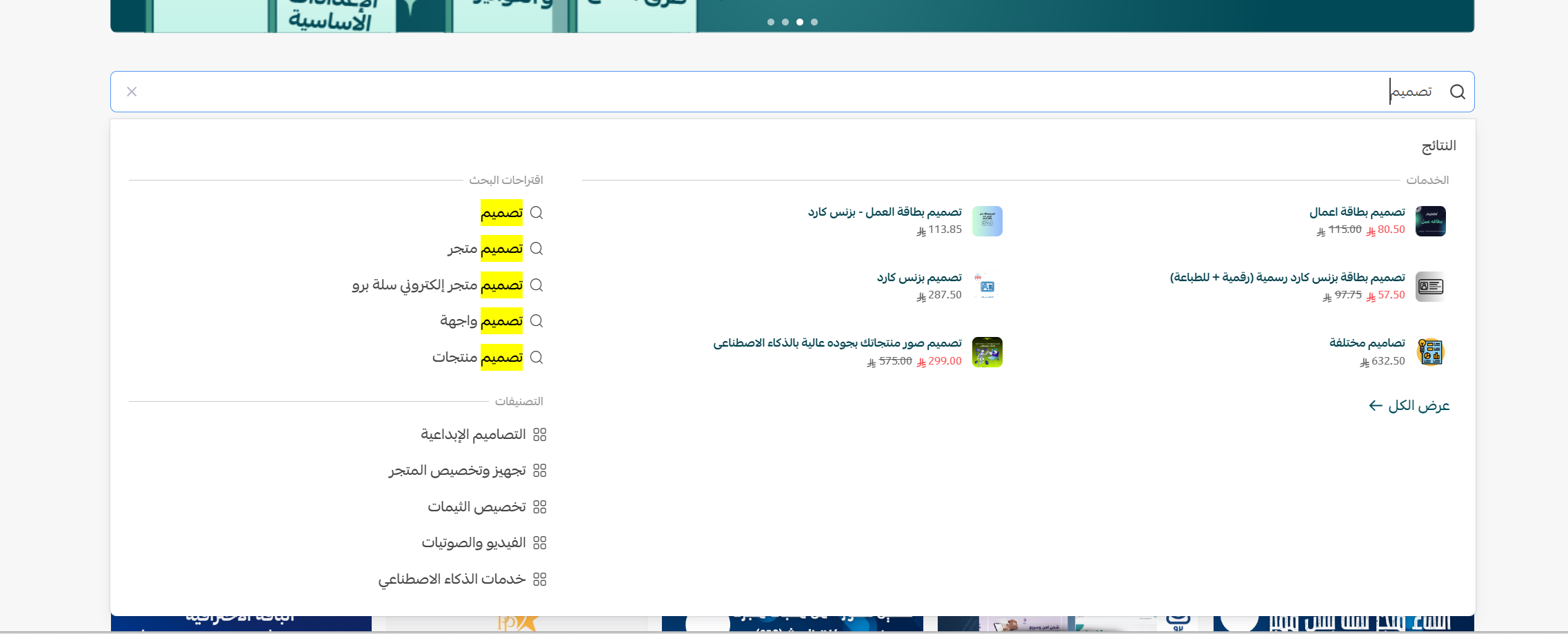Click search icon beside تصميم واجهة suggestion

pyautogui.click(x=536, y=320)
